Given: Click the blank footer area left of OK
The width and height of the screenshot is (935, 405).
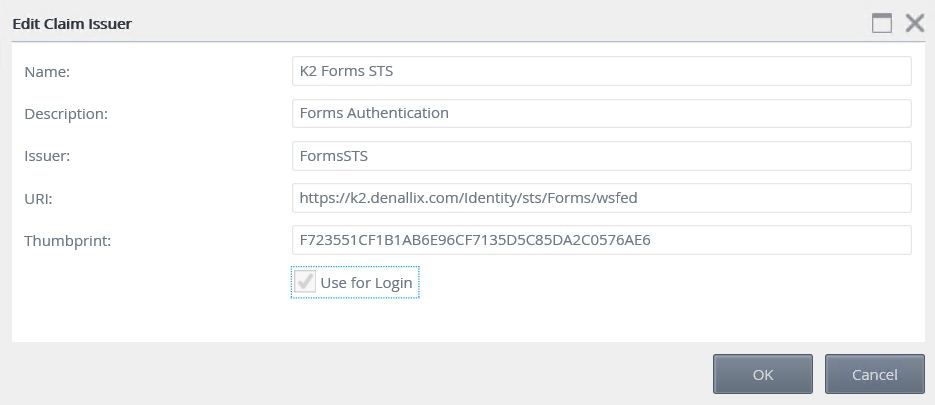Looking at the screenshot, I should pos(350,375).
